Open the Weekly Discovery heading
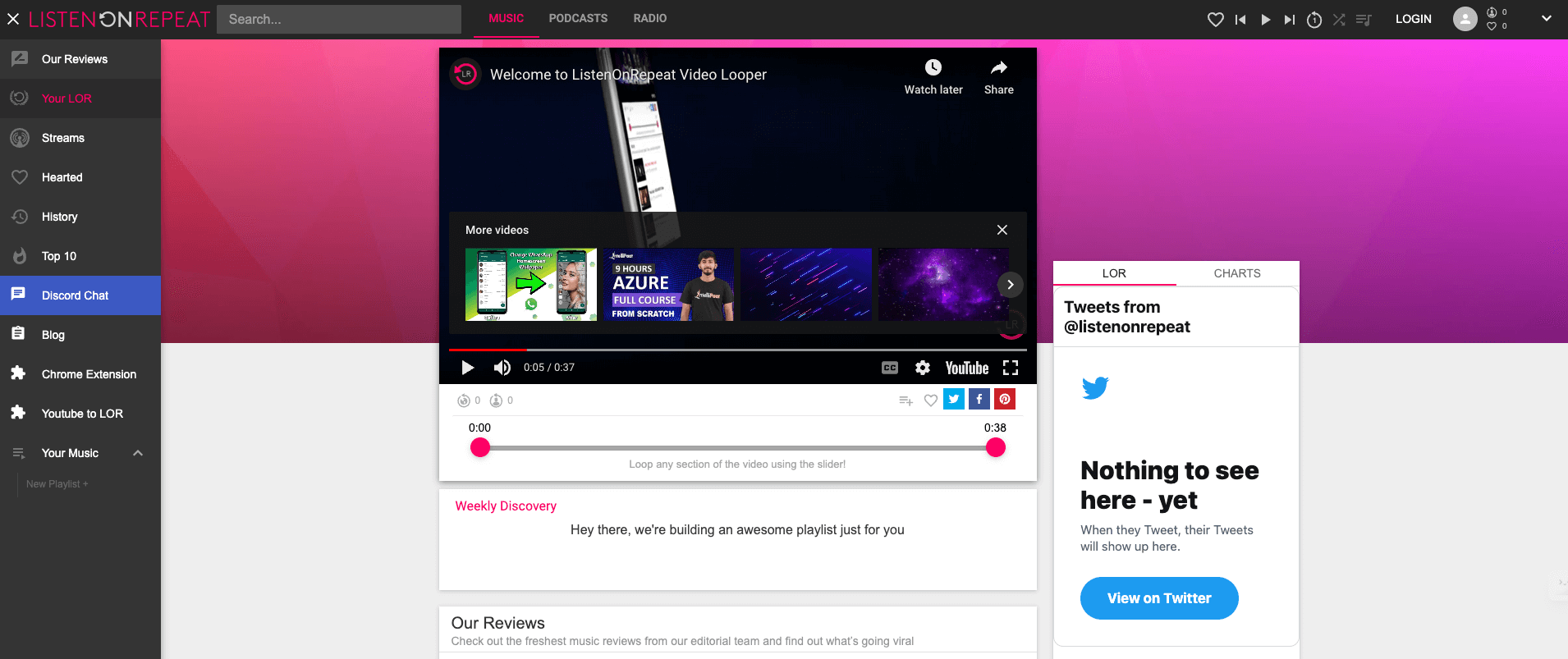1568x659 pixels. (506, 506)
